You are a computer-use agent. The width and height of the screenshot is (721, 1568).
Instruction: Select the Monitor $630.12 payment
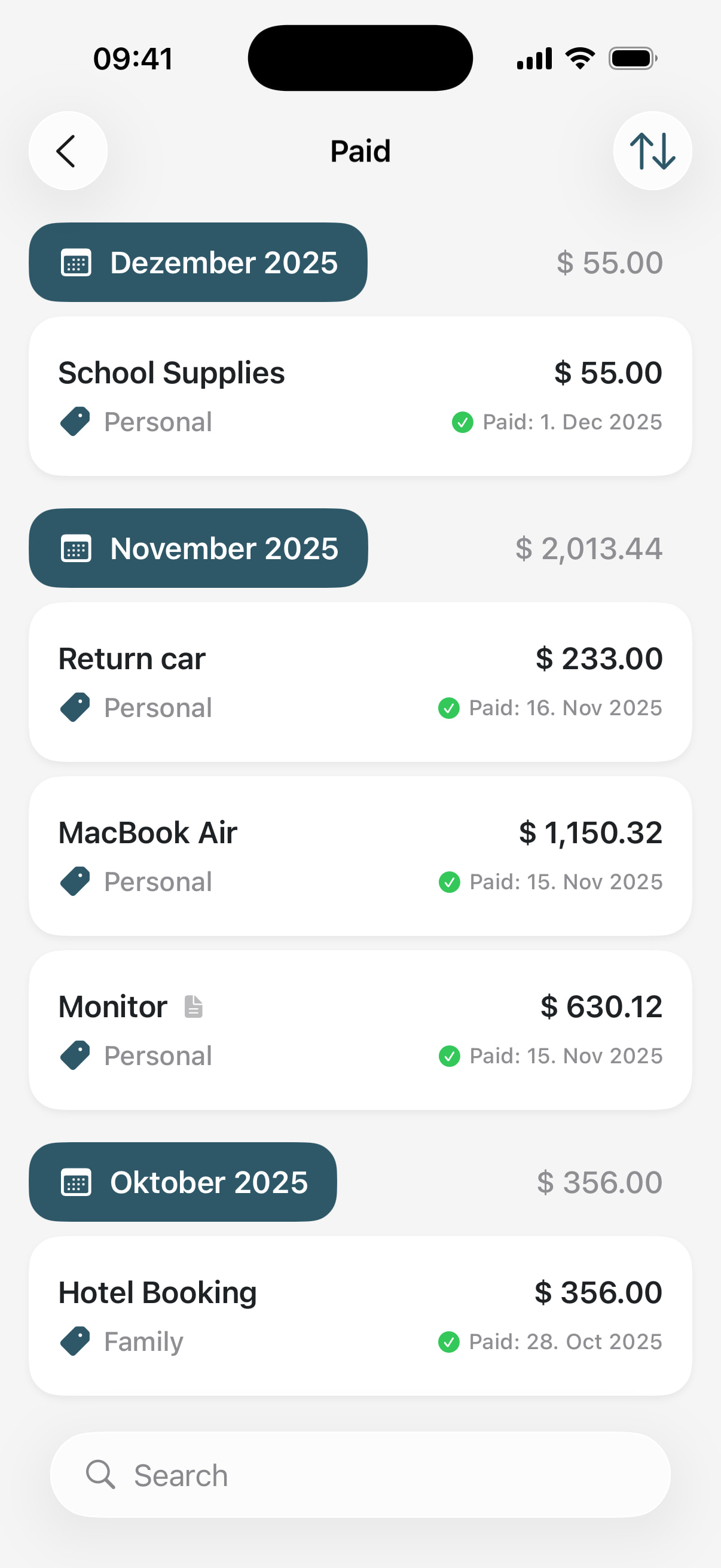360,1030
